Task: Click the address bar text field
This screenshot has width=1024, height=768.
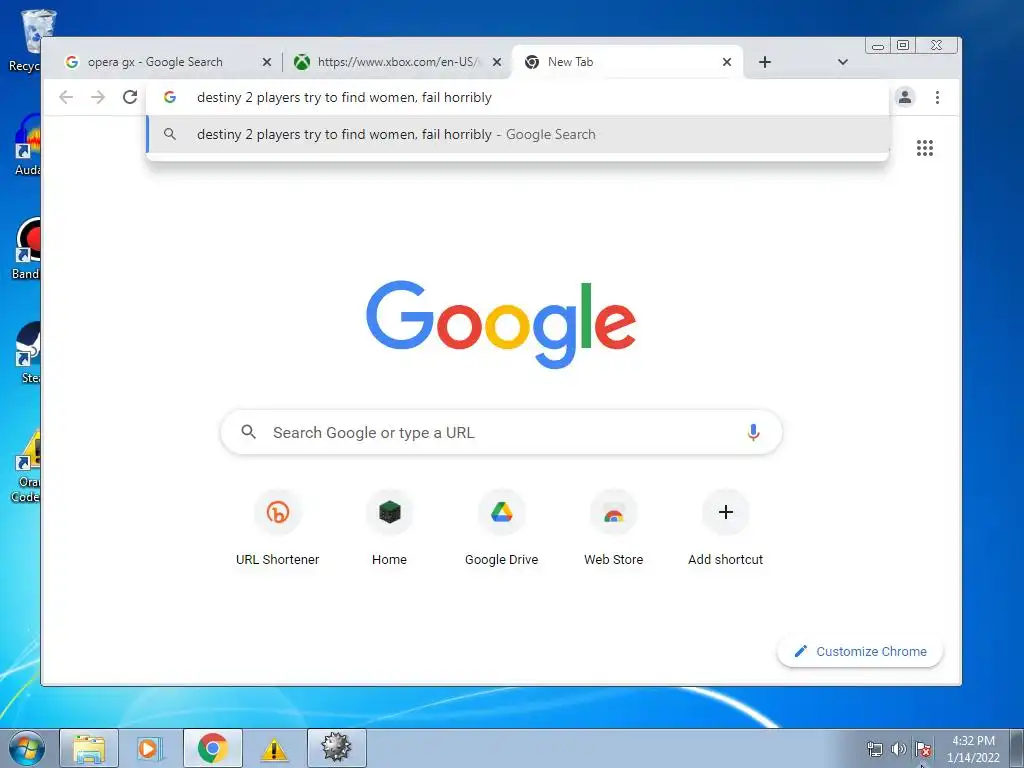Action: pyautogui.click(x=517, y=97)
